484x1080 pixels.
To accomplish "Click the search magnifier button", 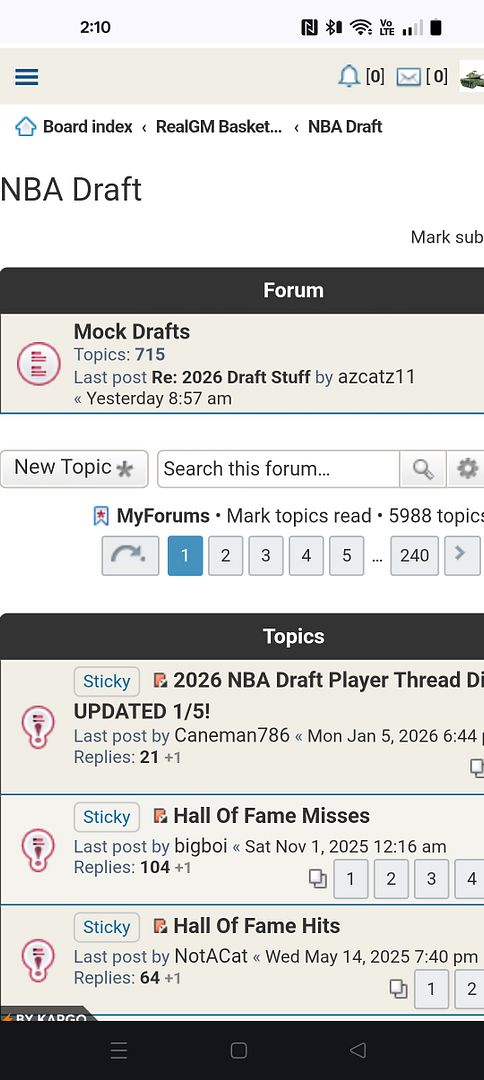I will coord(423,469).
